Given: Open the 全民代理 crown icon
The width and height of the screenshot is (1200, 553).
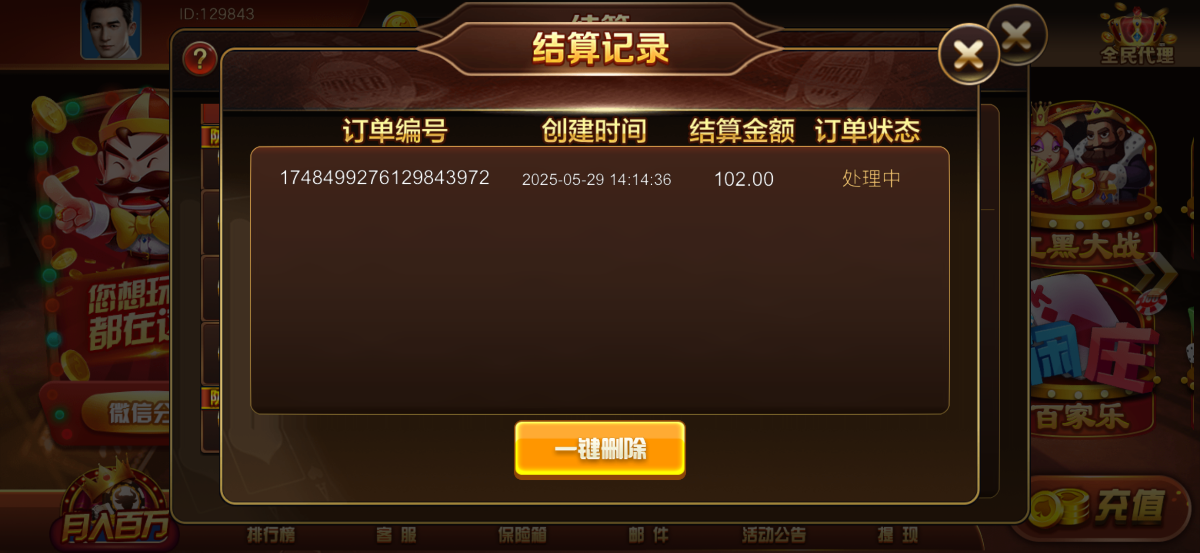Looking at the screenshot, I should pyautogui.click(x=1137, y=34).
